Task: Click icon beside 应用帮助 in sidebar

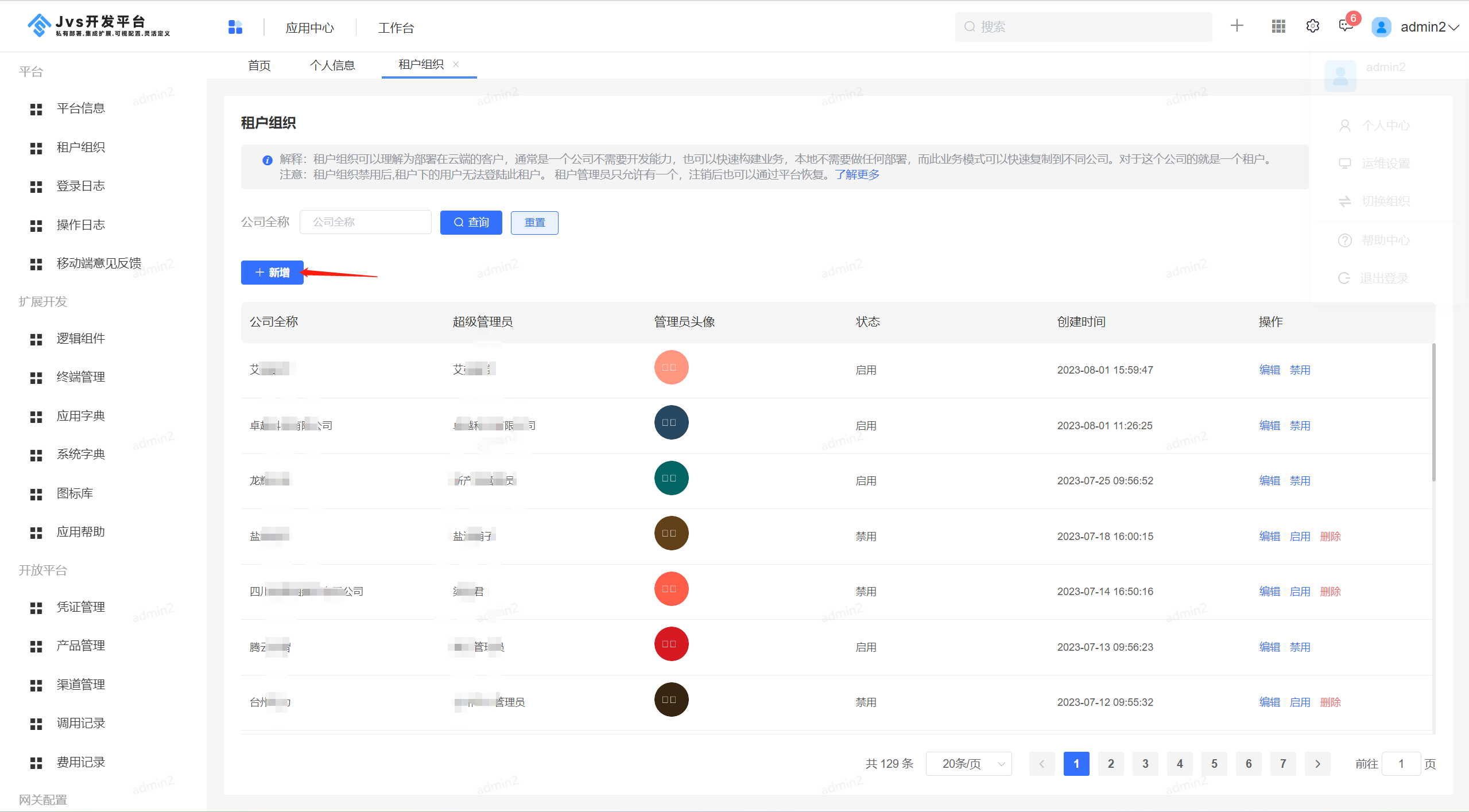Action: pos(36,533)
